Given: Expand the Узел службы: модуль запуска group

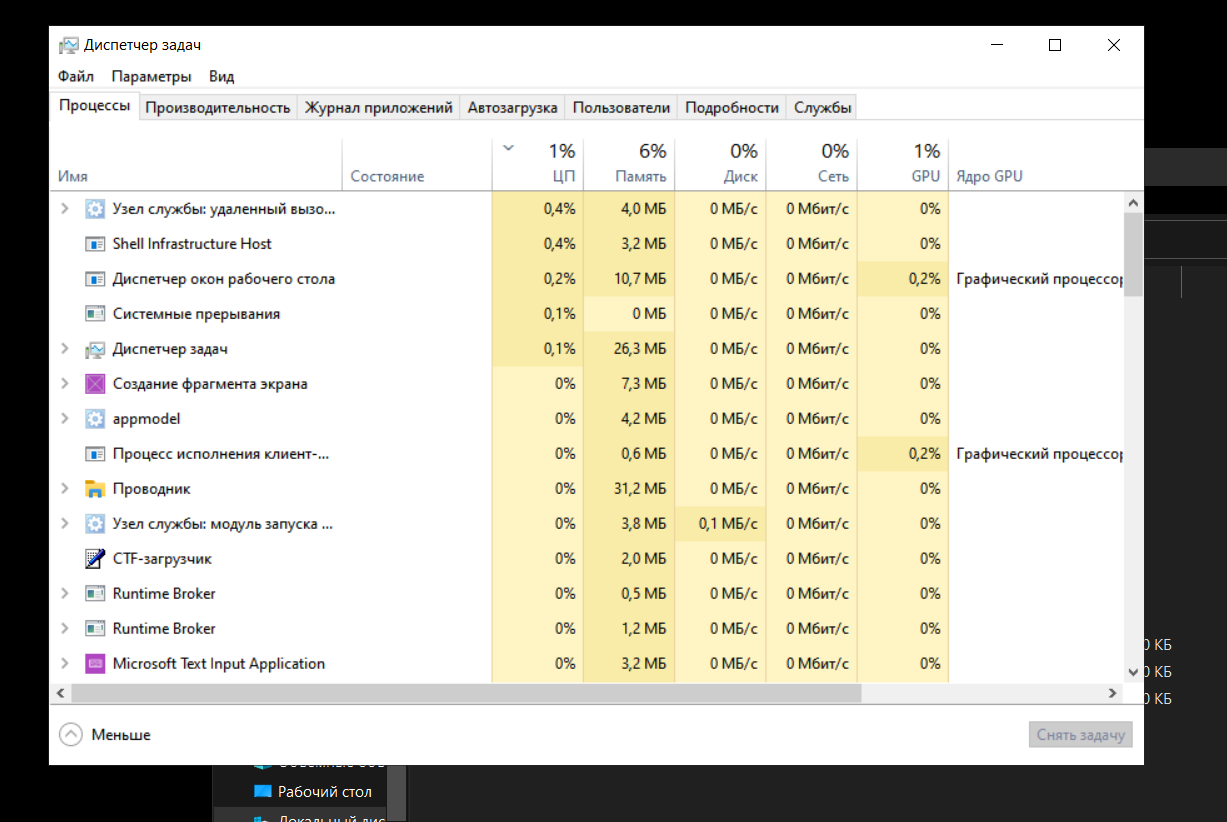Looking at the screenshot, I should point(65,524).
